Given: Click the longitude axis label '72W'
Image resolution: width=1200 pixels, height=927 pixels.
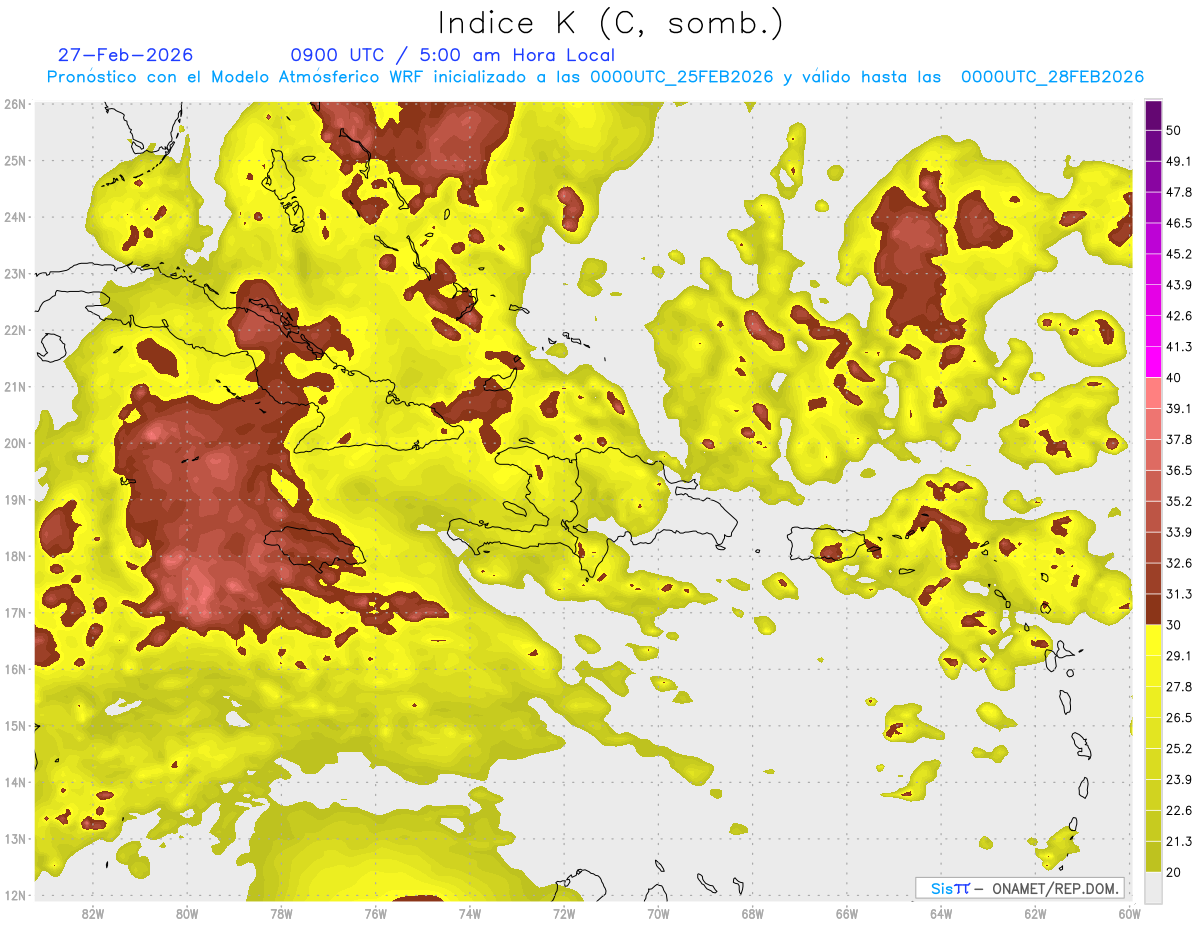Looking at the screenshot, I should click(x=564, y=913).
